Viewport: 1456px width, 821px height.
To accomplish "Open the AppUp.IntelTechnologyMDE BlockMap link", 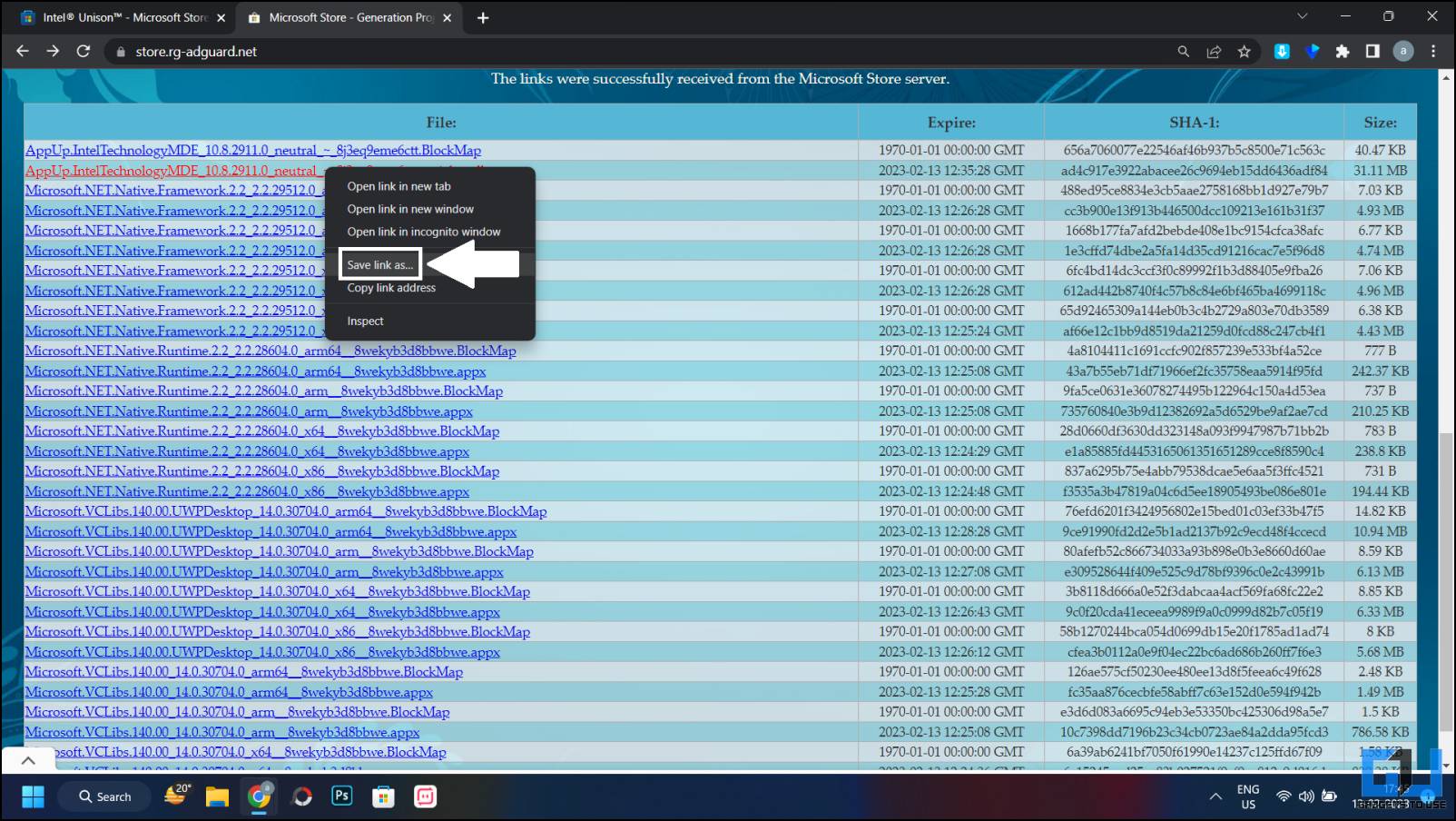I will point(253,150).
